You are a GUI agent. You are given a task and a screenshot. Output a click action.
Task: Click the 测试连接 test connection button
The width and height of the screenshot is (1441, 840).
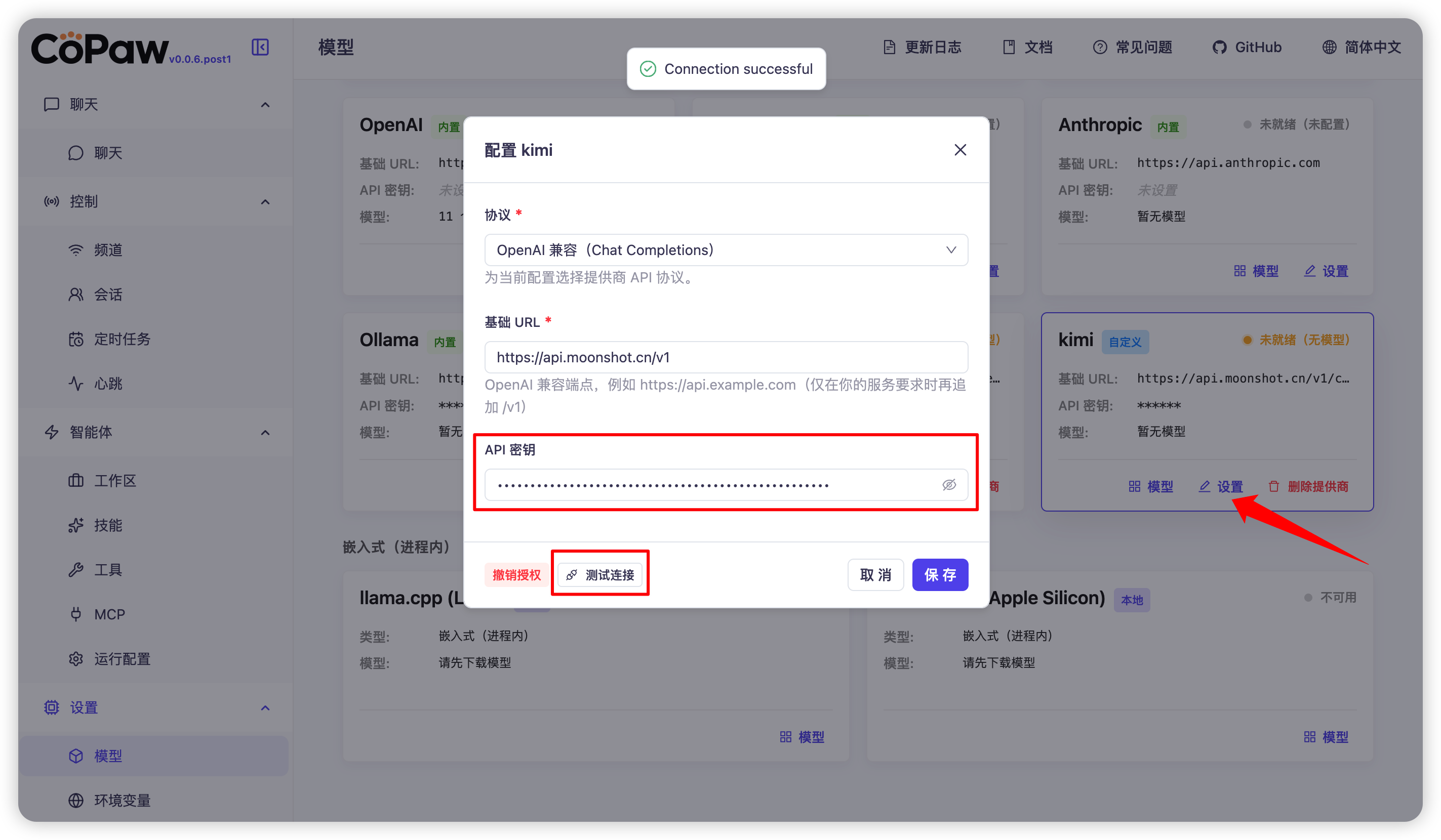(601, 574)
